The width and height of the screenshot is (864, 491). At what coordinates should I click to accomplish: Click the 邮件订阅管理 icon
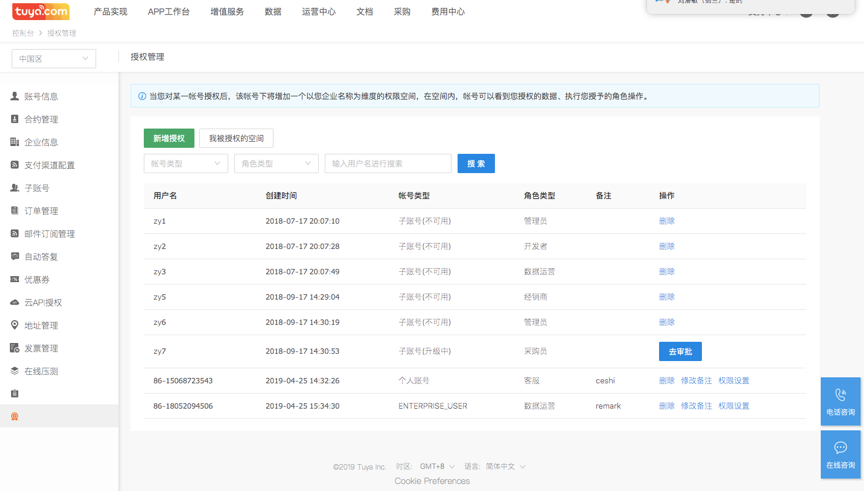[15, 234]
